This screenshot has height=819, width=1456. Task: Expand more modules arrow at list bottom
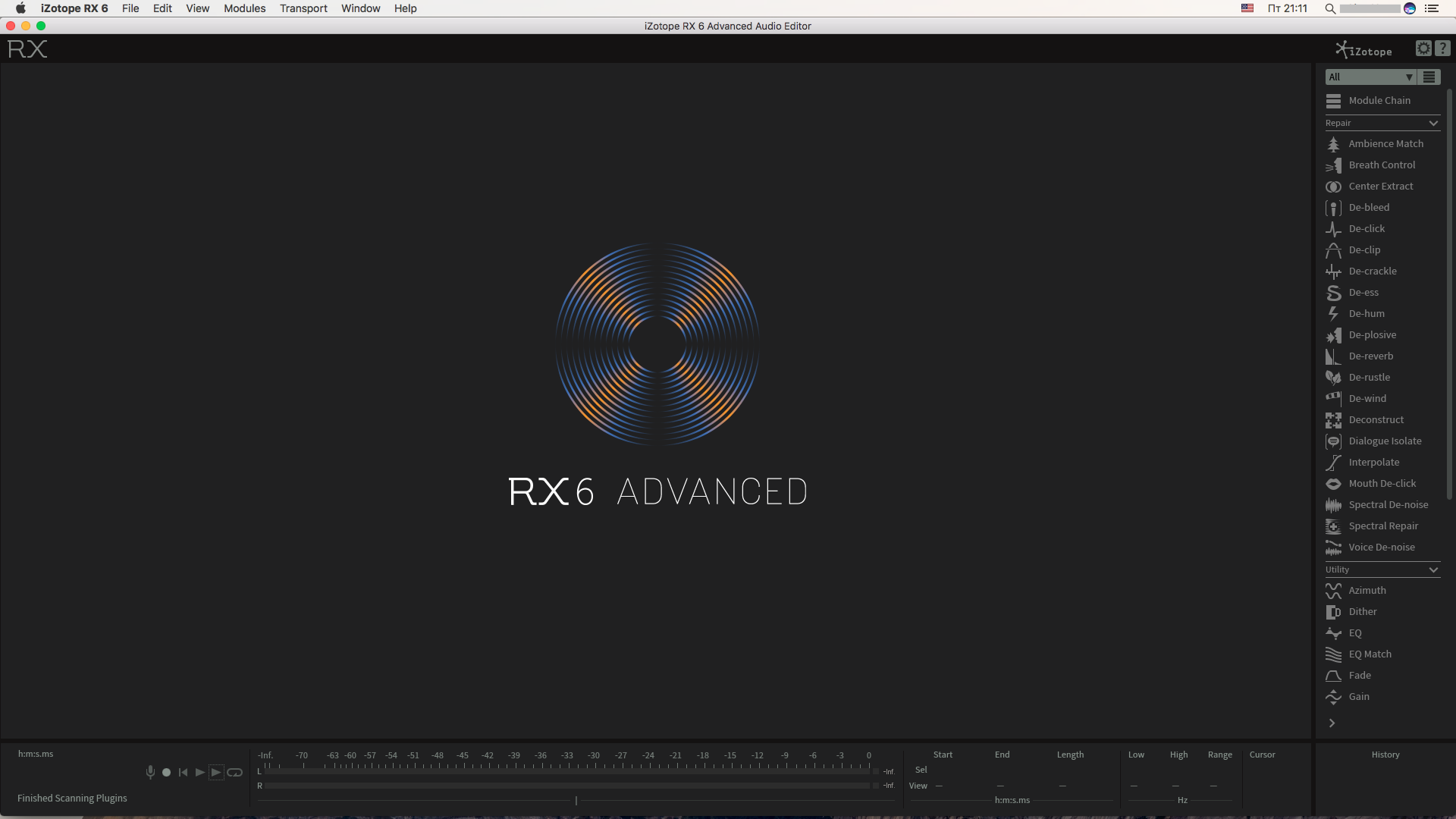click(x=1332, y=723)
